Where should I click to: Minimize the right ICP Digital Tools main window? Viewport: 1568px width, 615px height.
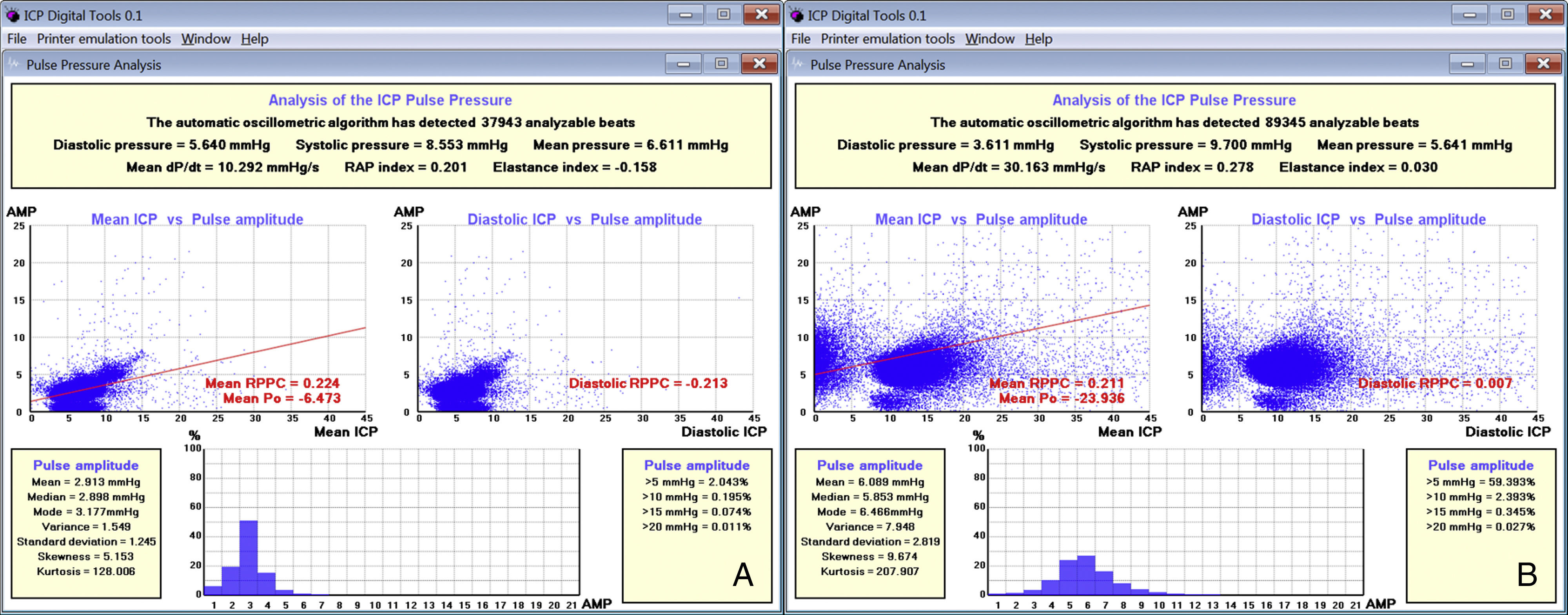point(1469,14)
